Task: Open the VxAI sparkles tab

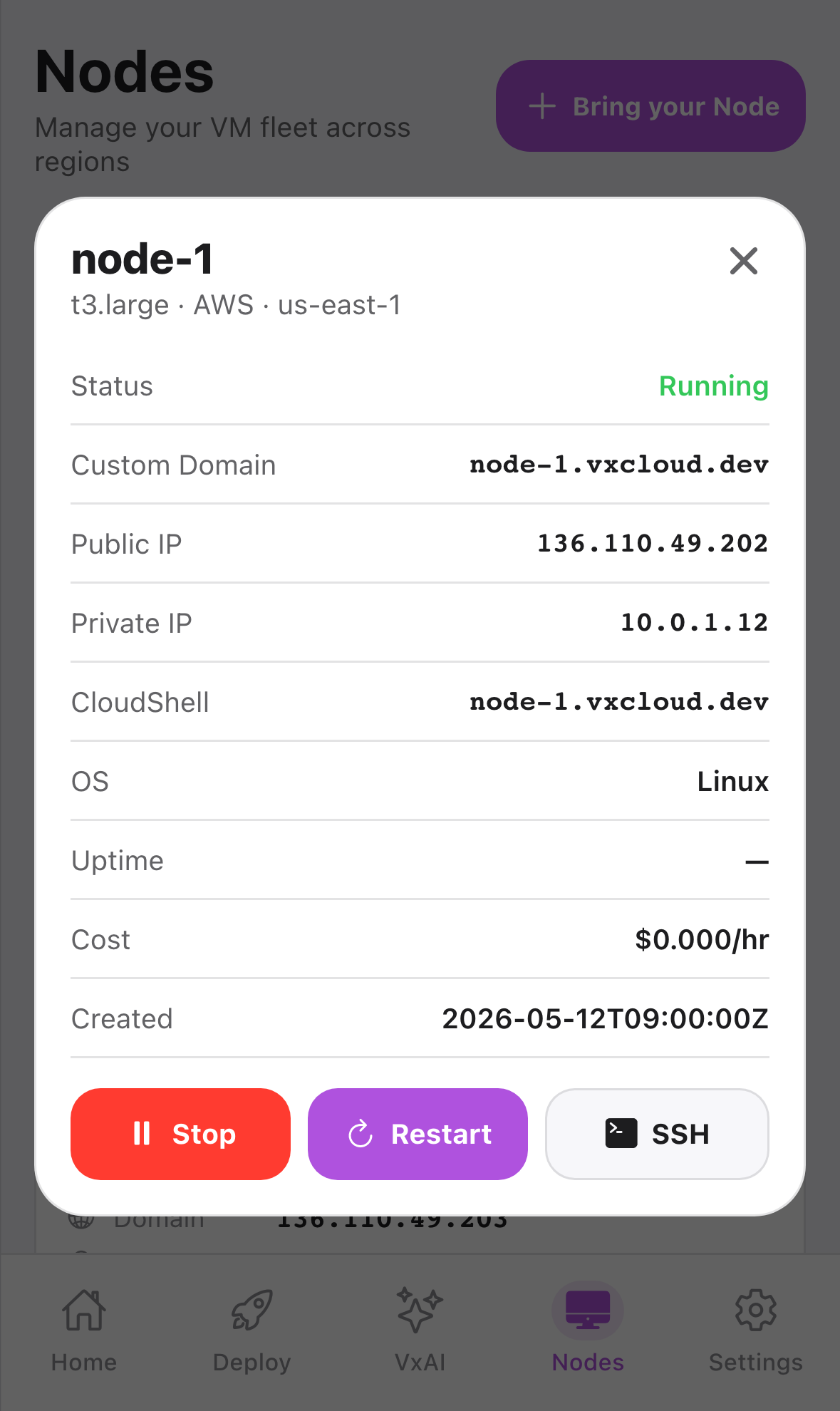Action: click(x=420, y=1330)
